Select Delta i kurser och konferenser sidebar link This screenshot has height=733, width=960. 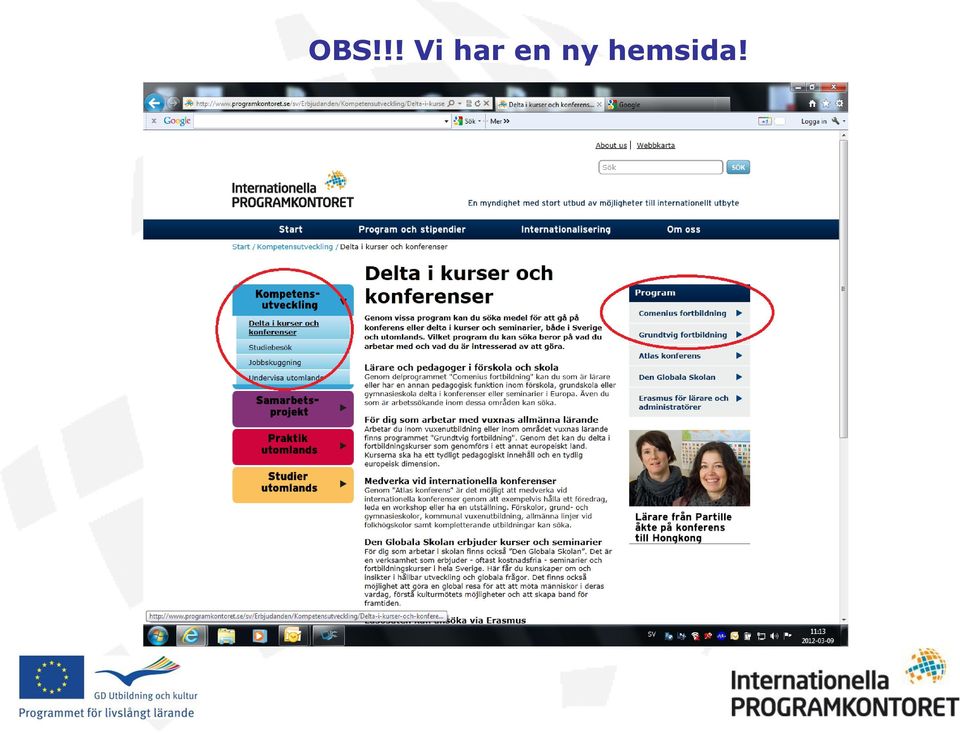(283, 327)
